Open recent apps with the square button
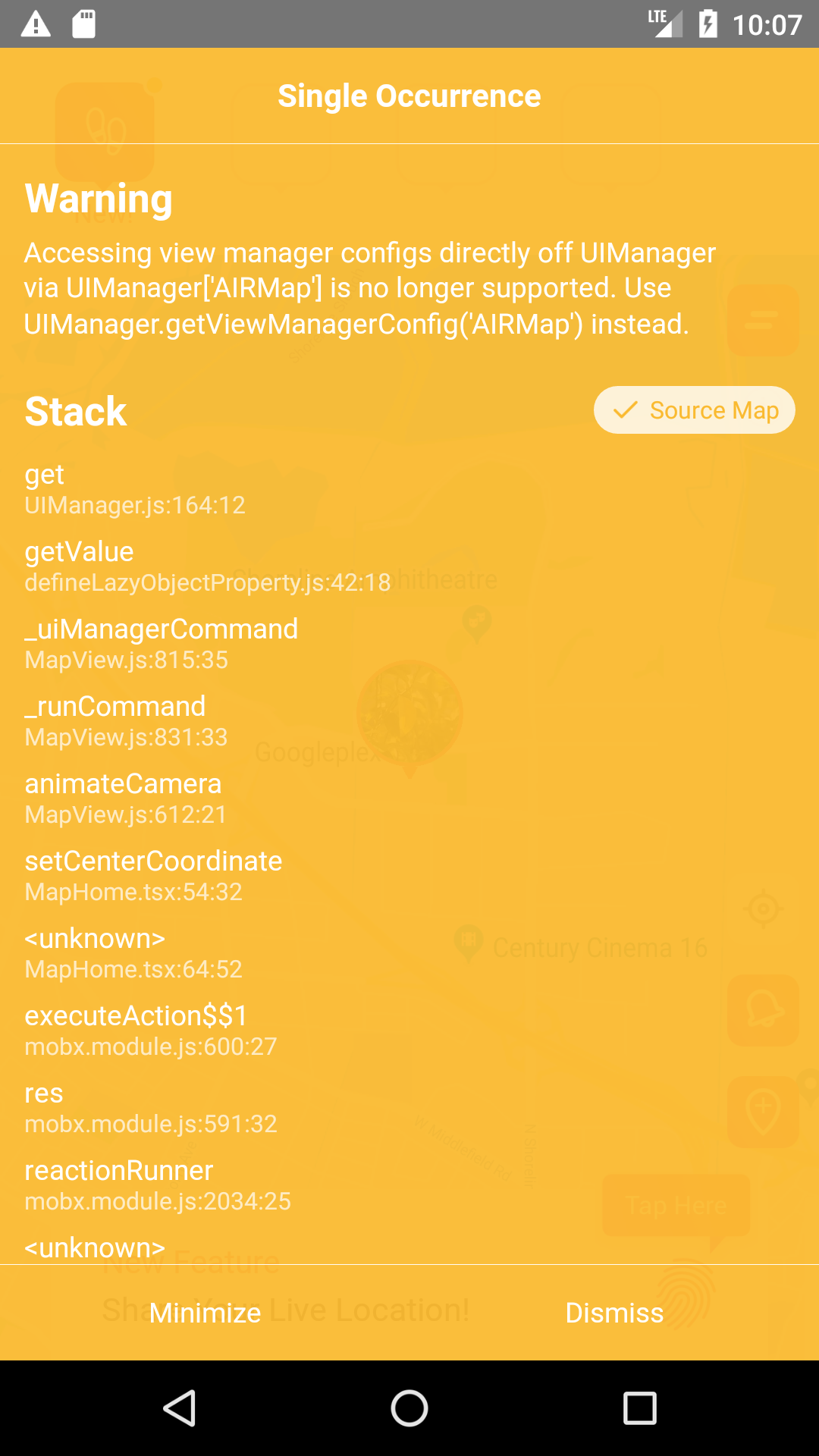Image resolution: width=819 pixels, height=1456 pixels. 641,1407
